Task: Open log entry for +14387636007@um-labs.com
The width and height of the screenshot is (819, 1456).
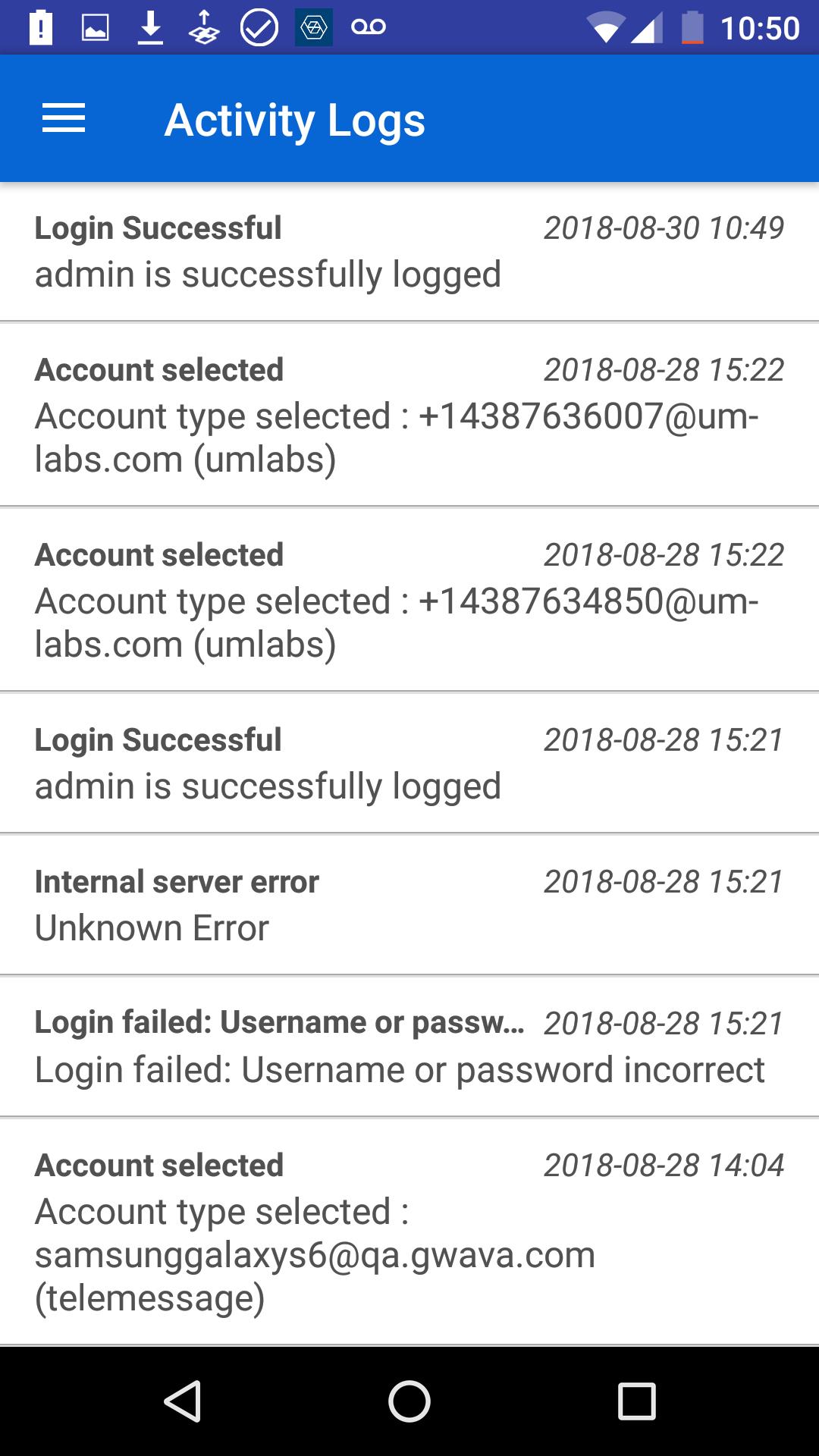Action: click(409, 415)
